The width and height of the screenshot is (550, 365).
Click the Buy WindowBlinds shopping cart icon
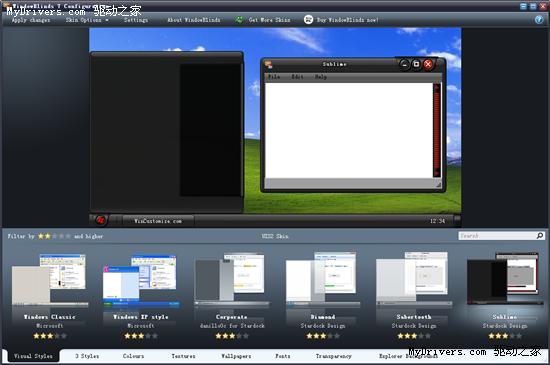[x=308, y=20]
